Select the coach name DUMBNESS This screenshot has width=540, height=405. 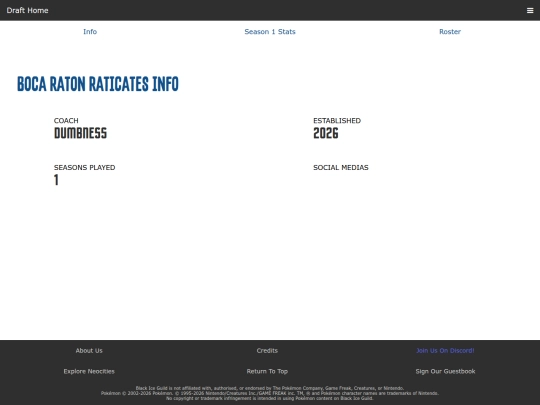coord(80,133)
